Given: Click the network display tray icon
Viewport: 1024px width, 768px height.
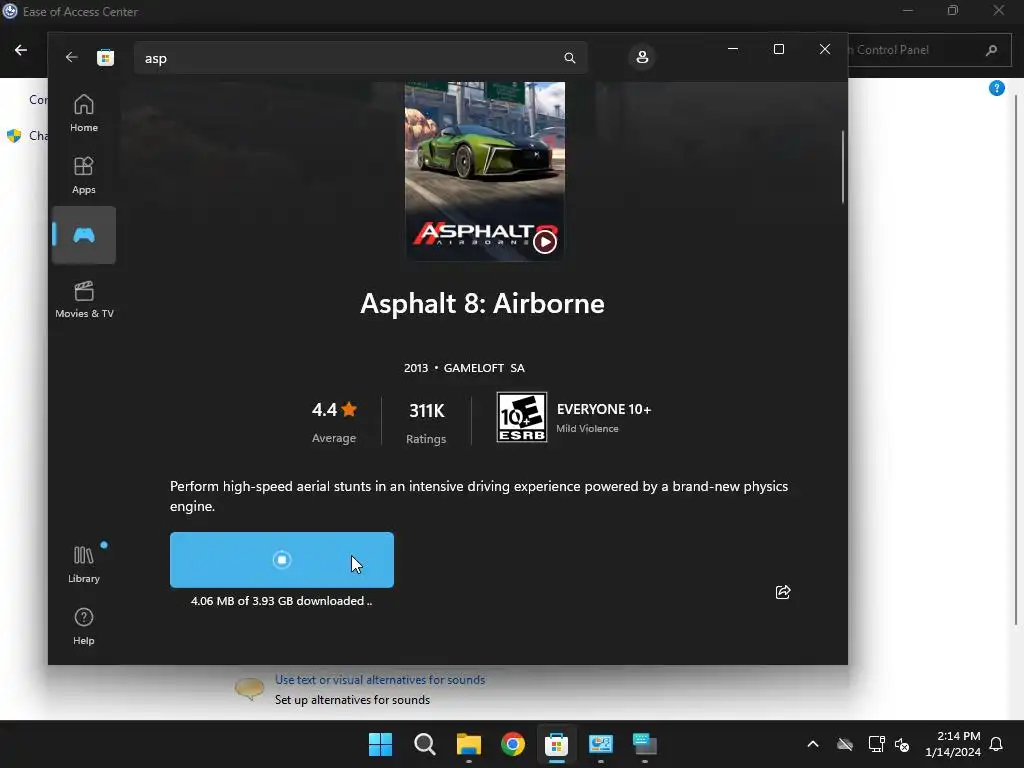Looking at the screenshot, I should coord(876,744).
